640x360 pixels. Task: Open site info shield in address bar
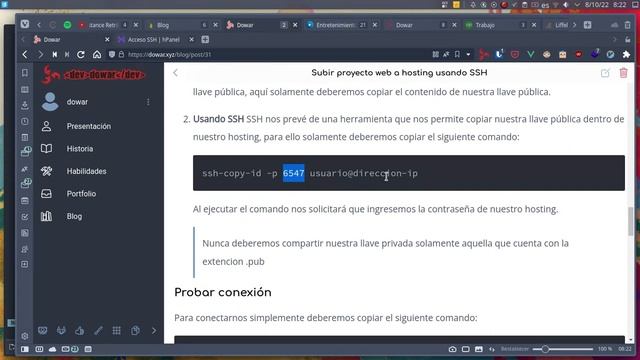(112, 54)
